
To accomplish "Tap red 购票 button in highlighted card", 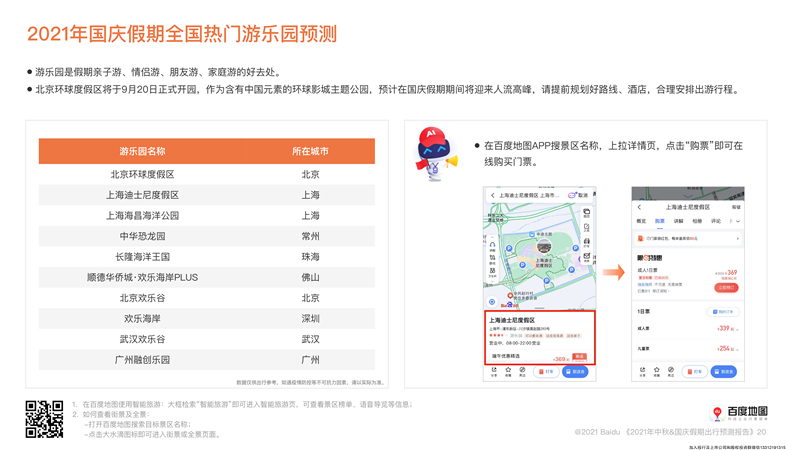I will (x=580, y=357).
